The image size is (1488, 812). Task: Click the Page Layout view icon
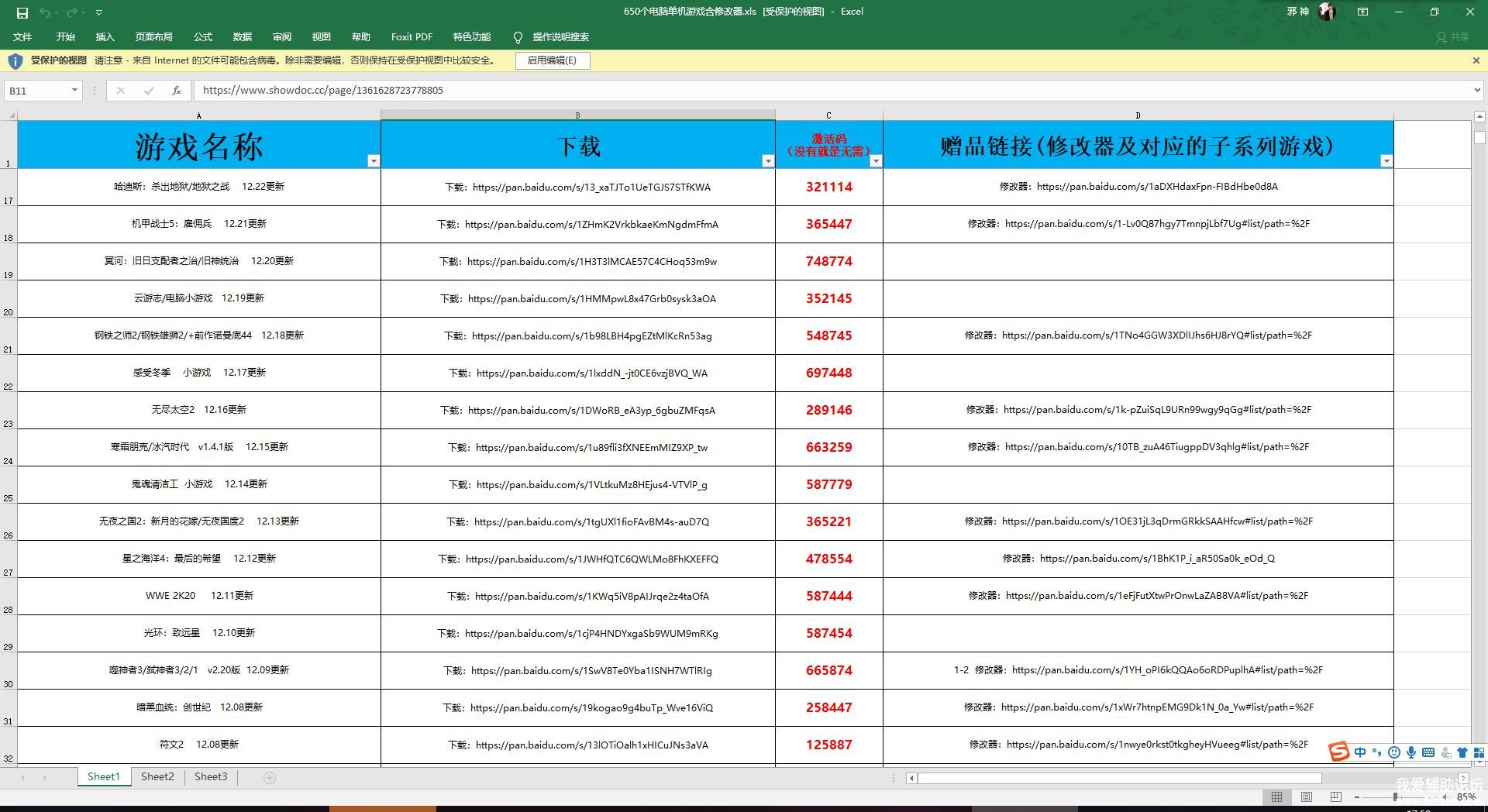(1307, 797)
